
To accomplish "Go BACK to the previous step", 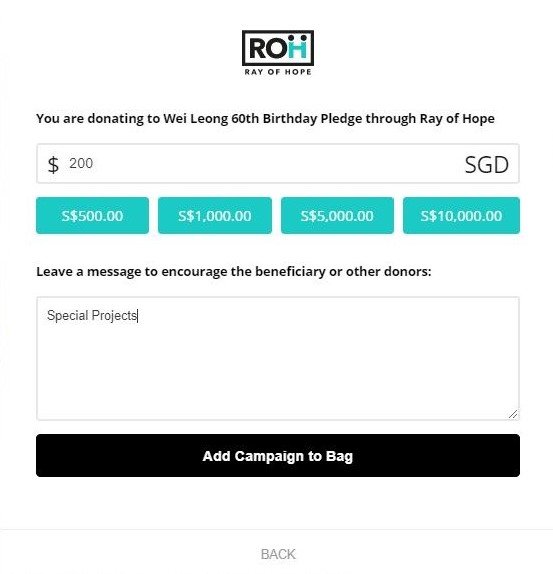I will pos(278,554).
